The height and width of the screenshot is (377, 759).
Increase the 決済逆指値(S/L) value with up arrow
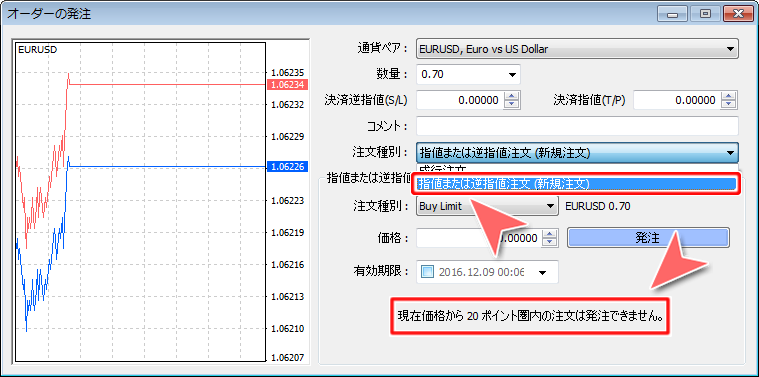tap(511, 96)
